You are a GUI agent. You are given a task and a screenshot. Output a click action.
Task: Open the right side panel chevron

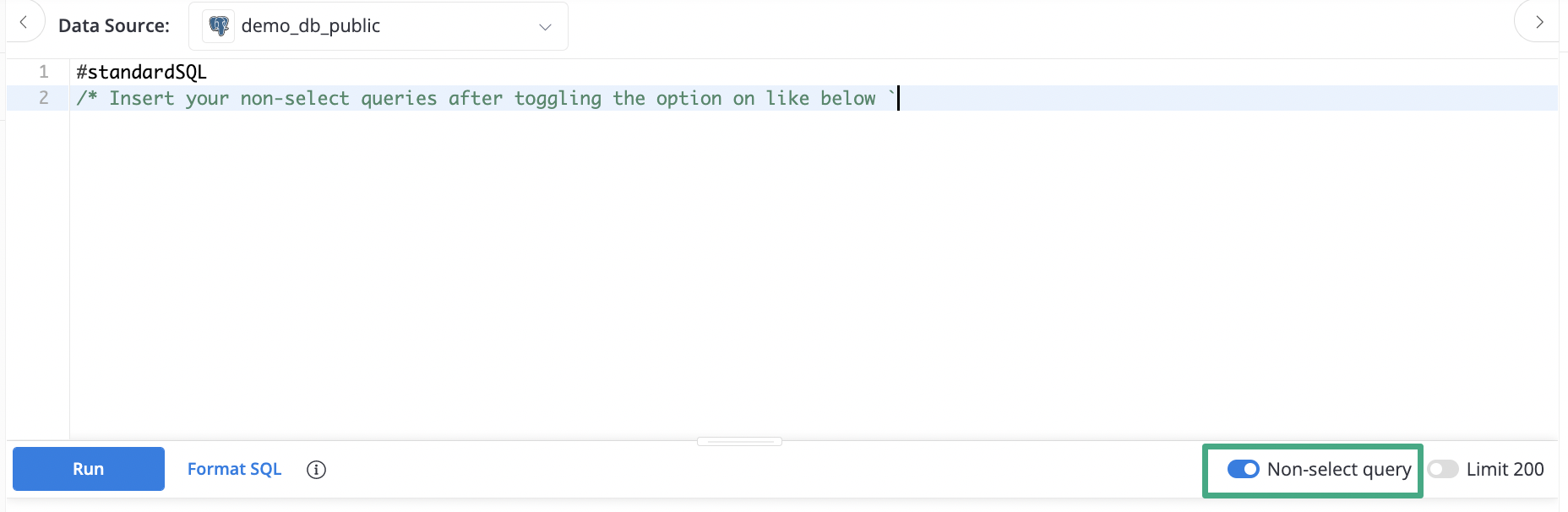click(x=1538, y=22)
